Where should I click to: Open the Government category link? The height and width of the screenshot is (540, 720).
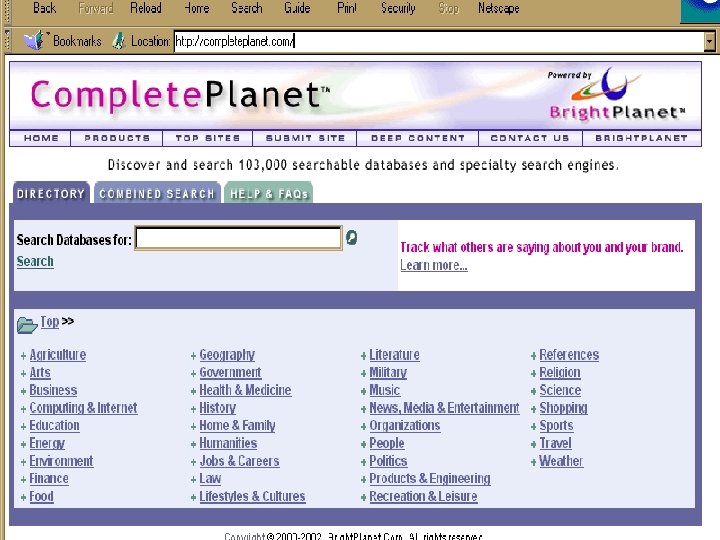(x=230, y=373)
